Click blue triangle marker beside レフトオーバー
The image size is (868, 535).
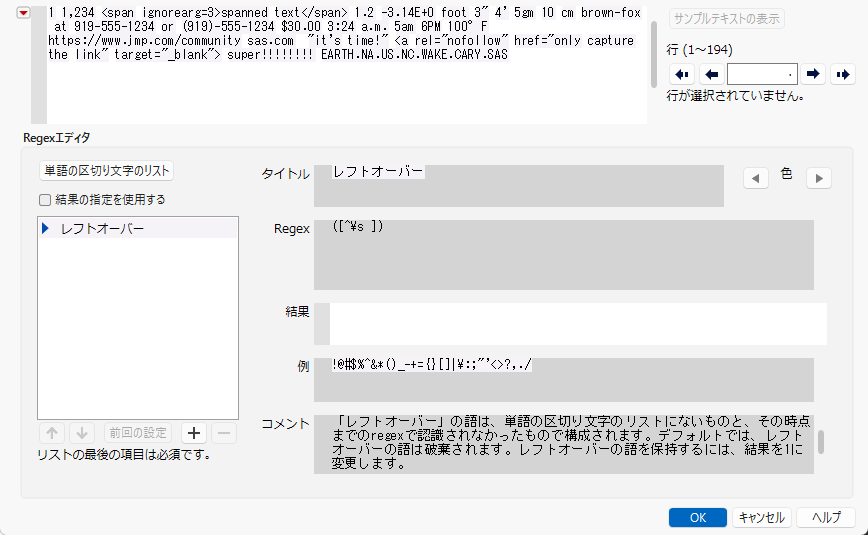click(45, 228)
